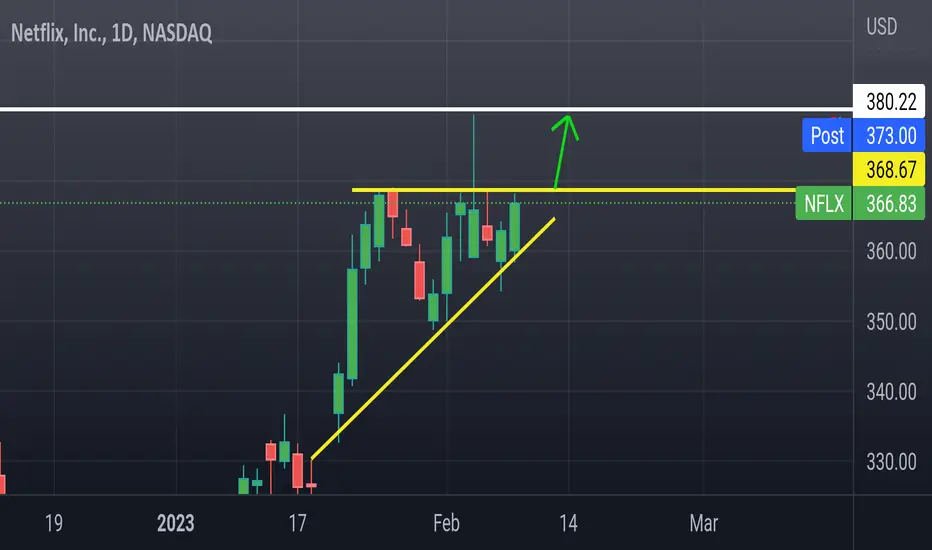Select the yellow horizontal resistance line
This screenshot has height=550, width=932.
click(574, 190)
